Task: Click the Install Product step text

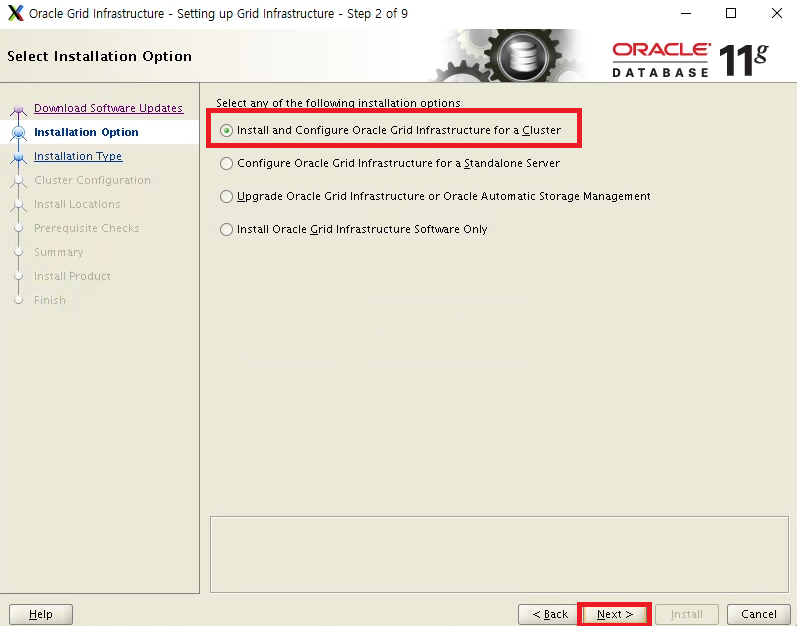Action: pos(72,276)
